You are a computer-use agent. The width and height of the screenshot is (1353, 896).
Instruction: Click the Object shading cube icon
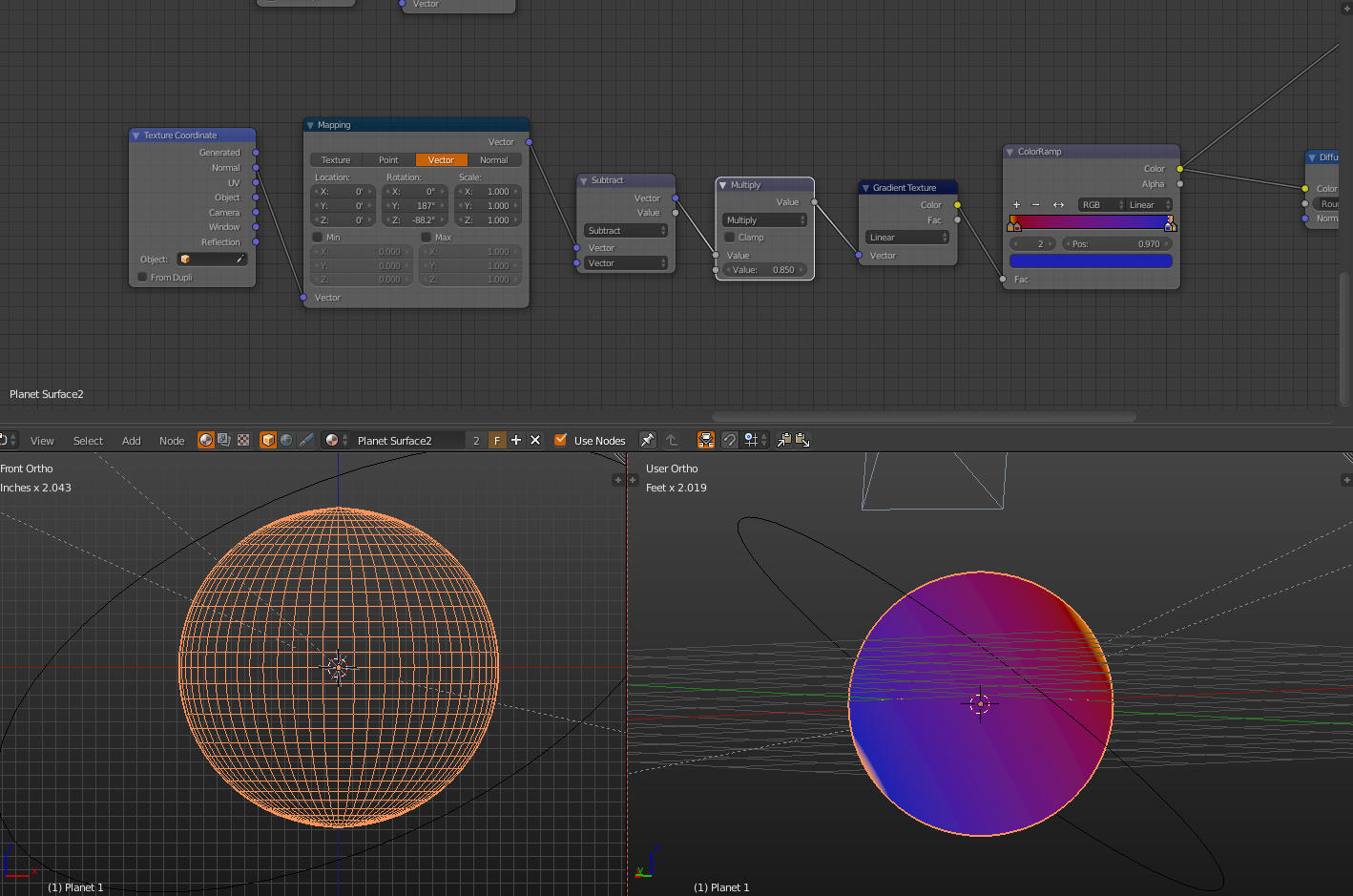[x=268, y=440]
